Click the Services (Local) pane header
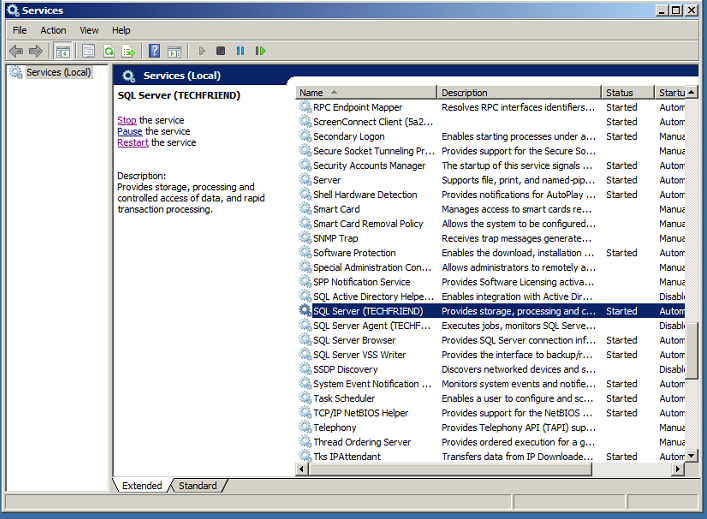 (182, 75)
